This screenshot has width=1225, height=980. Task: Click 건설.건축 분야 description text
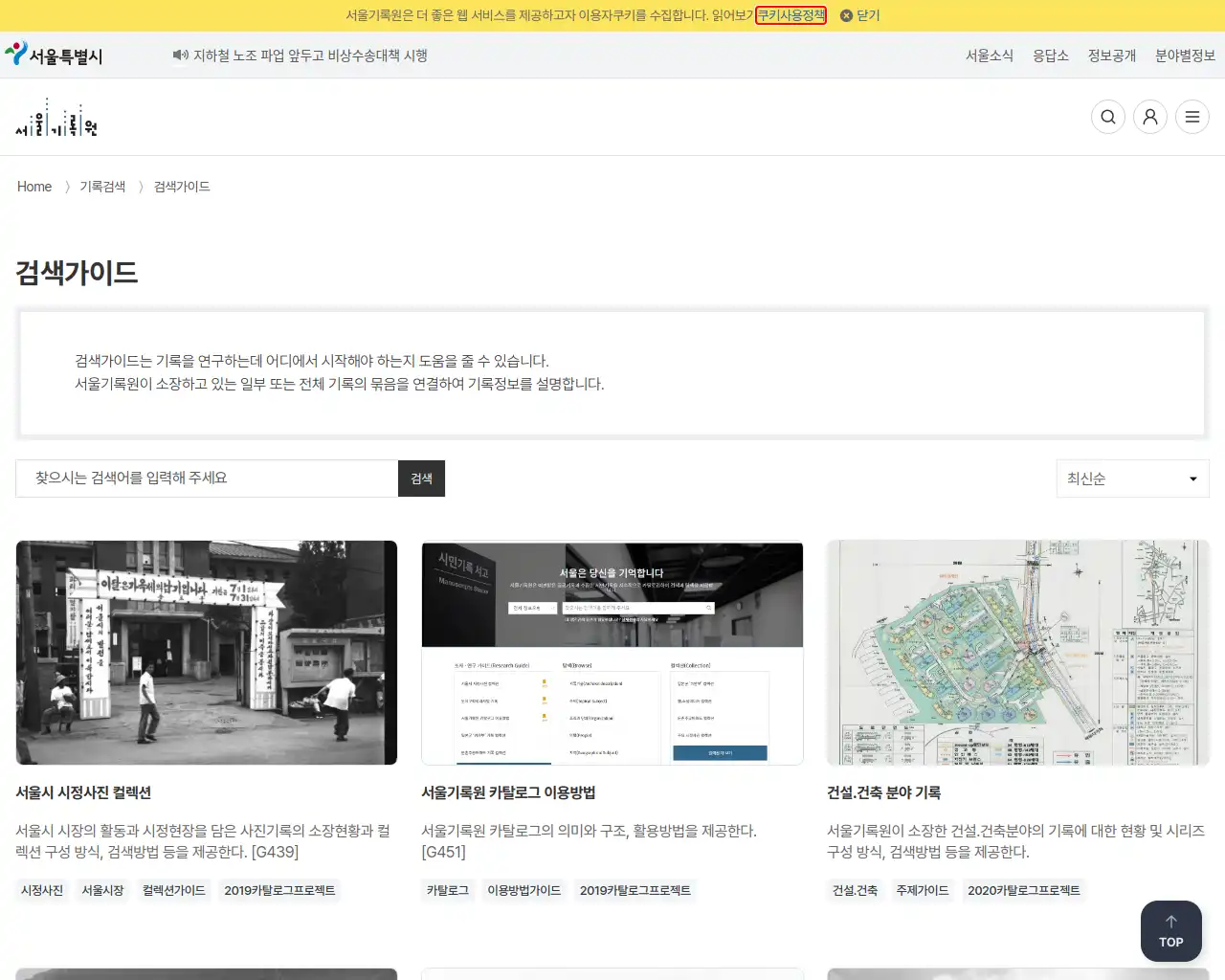pos(1015,841)
